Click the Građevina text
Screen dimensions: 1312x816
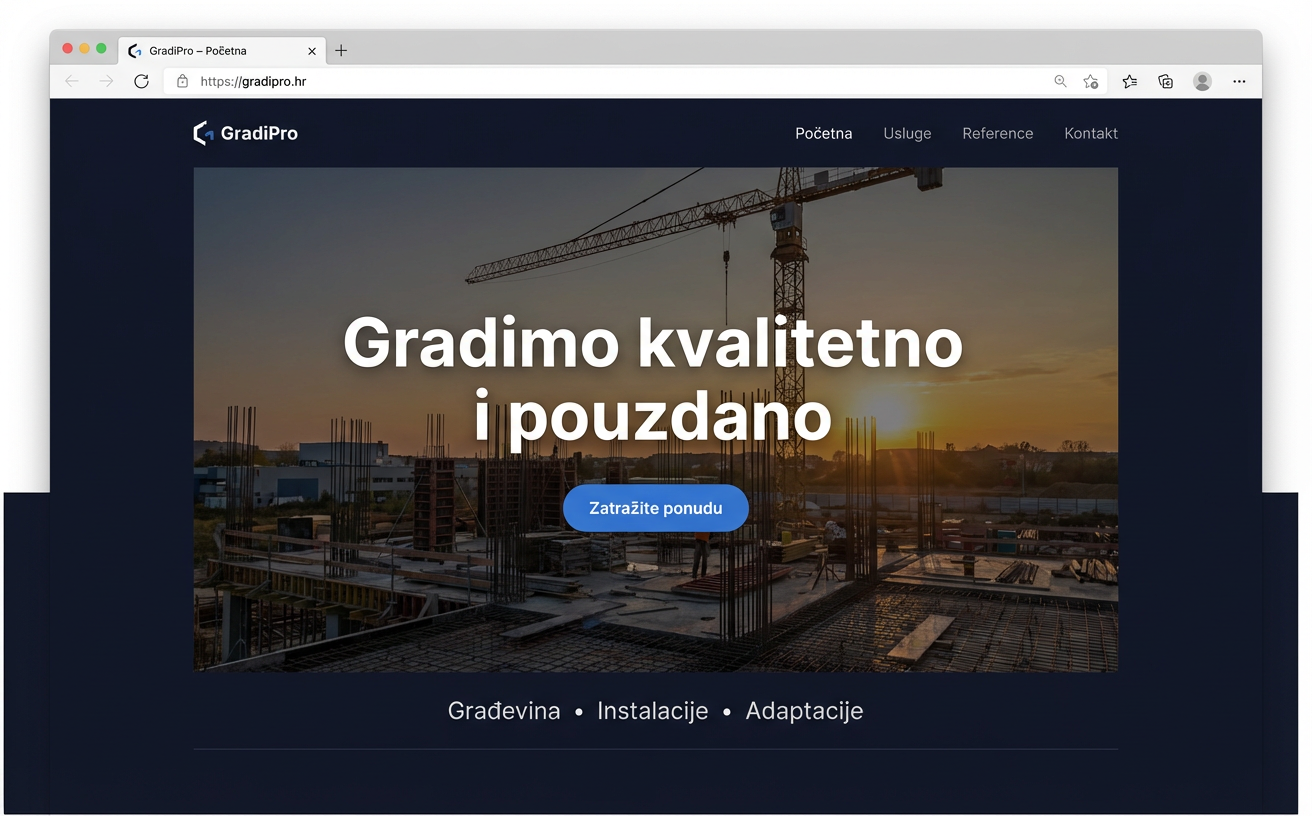point(504,711)
